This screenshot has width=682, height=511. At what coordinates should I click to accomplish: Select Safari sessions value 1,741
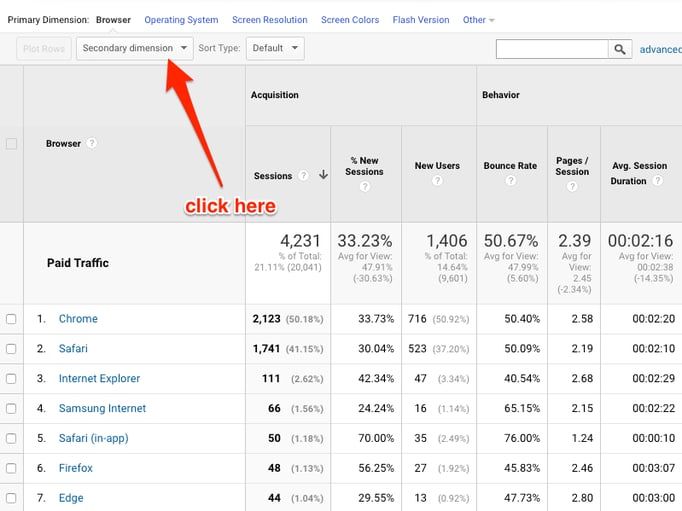point(266,349)
